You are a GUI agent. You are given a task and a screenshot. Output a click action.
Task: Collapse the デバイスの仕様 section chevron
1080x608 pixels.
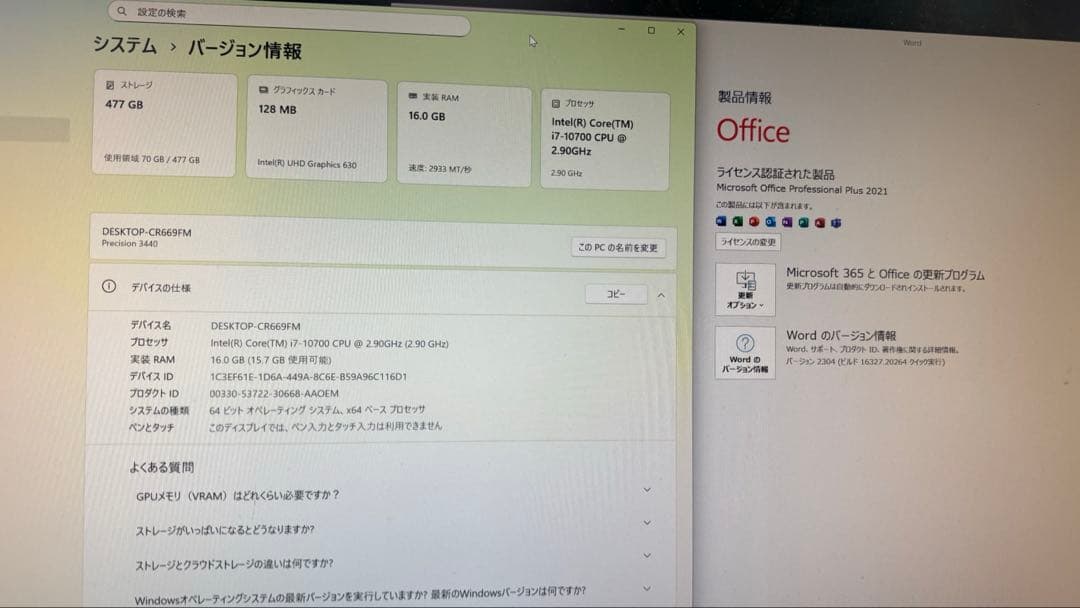click(x=659, y=295)
